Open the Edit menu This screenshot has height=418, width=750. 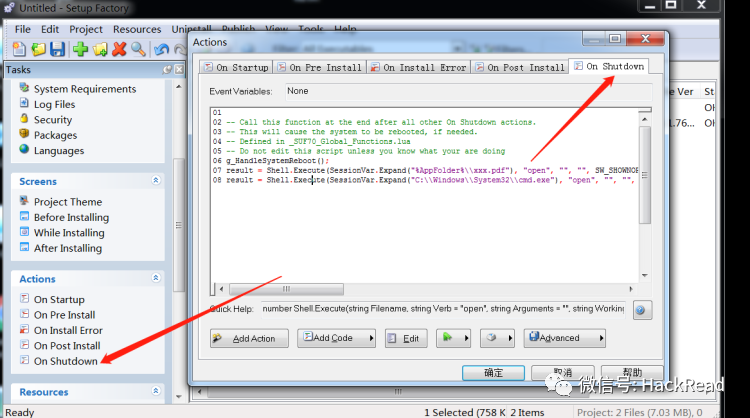pyautogui.click(x=50, y=29)
